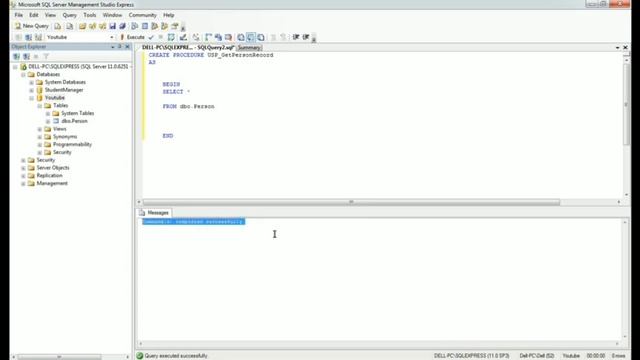
Task: Select the Messages tab
Action: 154,213
